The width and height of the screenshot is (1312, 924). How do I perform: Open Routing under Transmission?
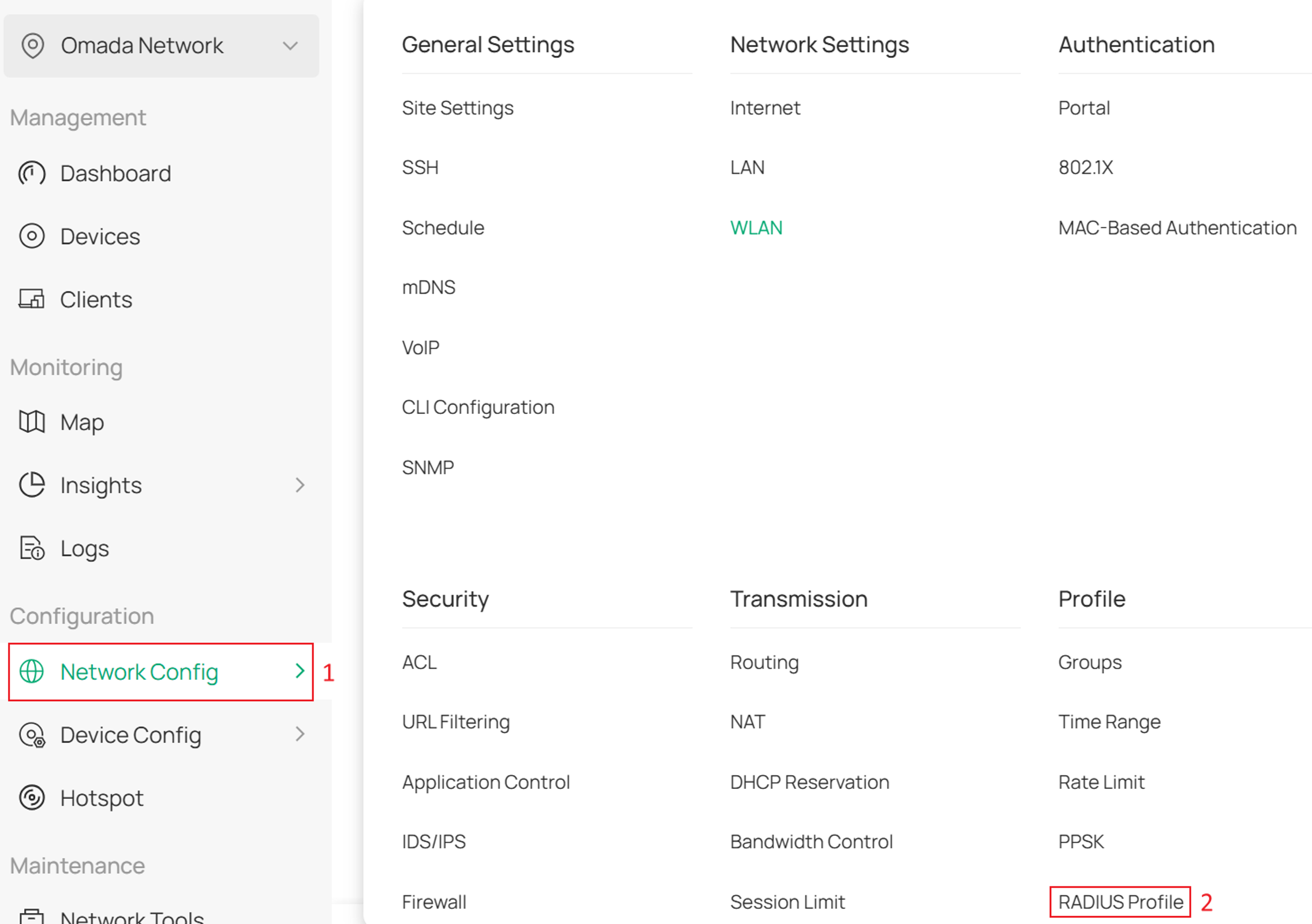764,663
